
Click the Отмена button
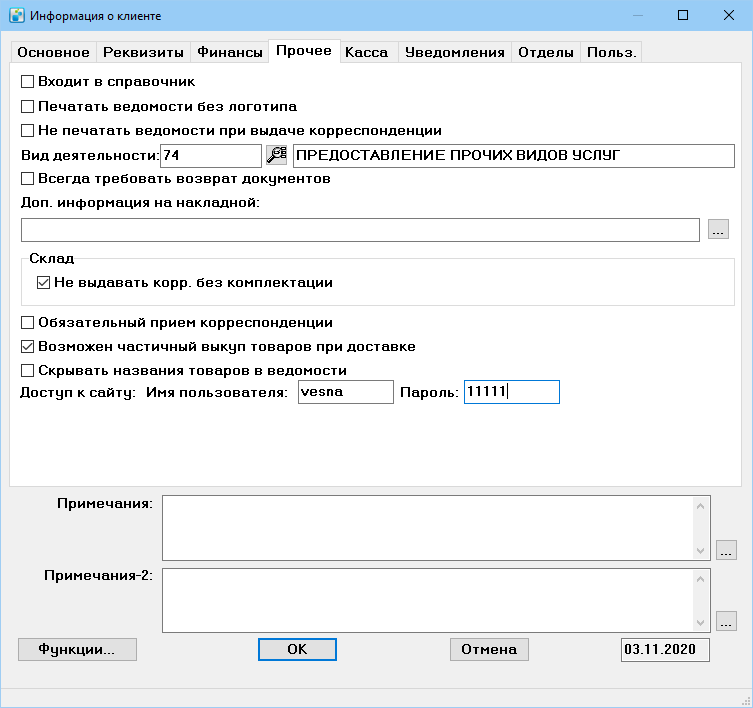click(x=489, y=649)
